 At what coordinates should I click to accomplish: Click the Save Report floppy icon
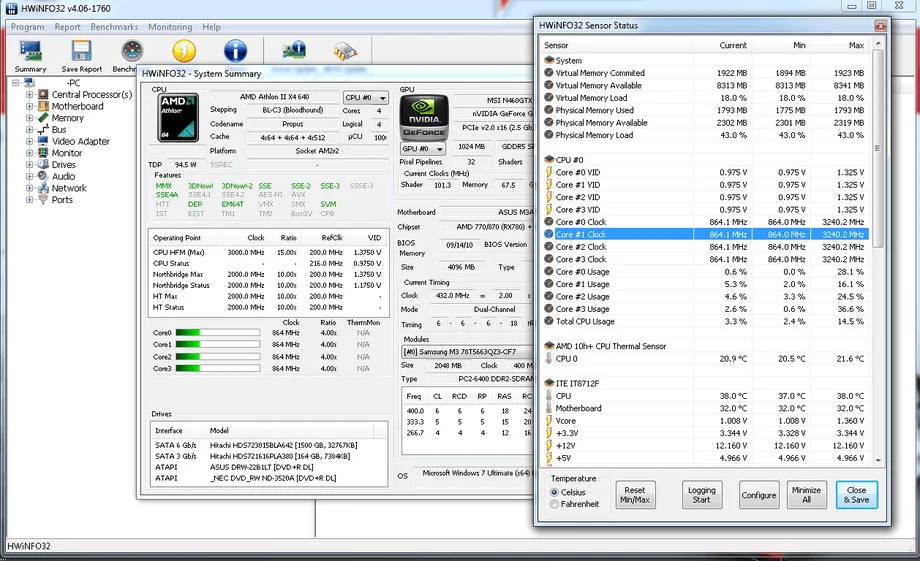82,50
